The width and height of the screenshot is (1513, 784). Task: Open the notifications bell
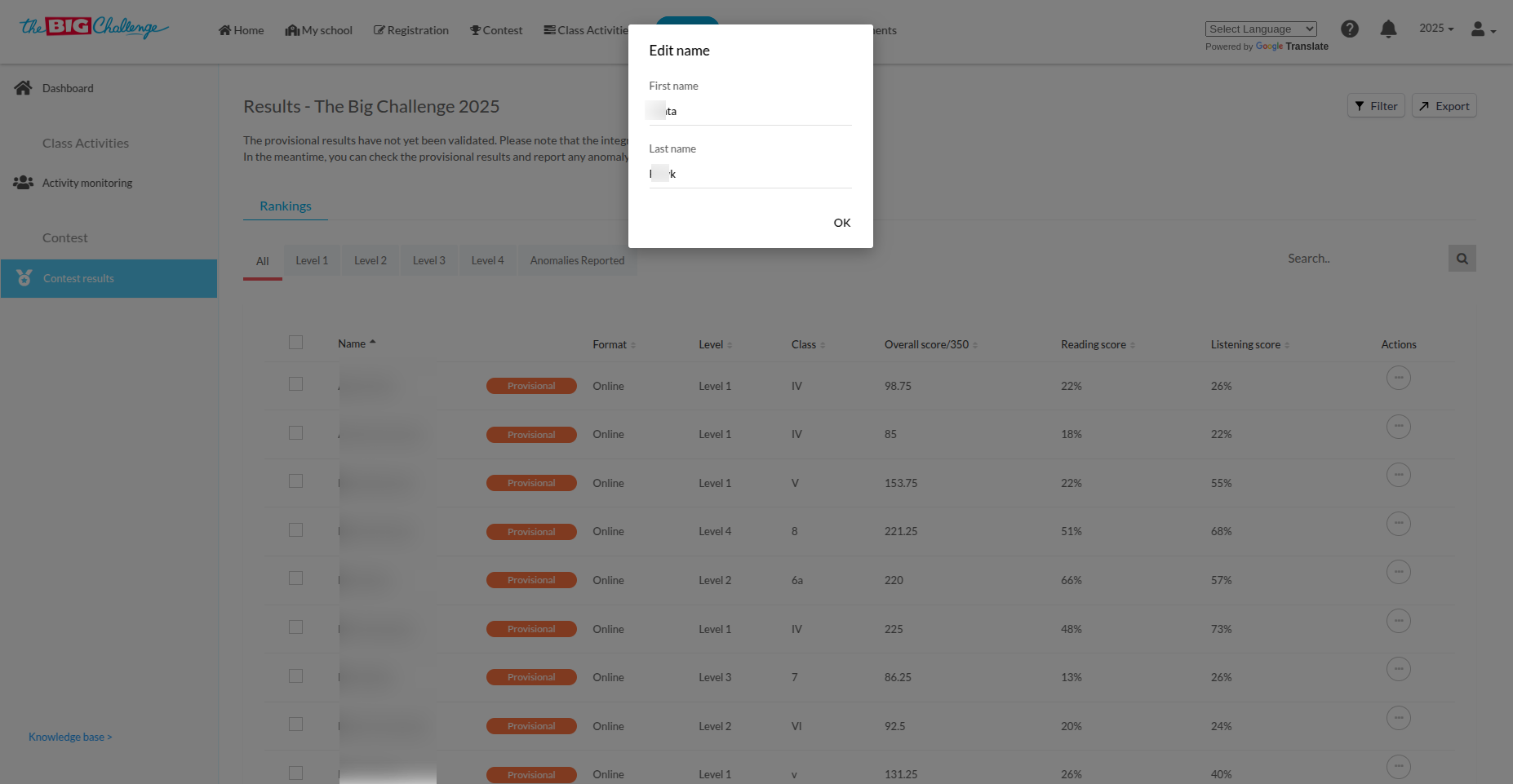tap(1388, 29)
